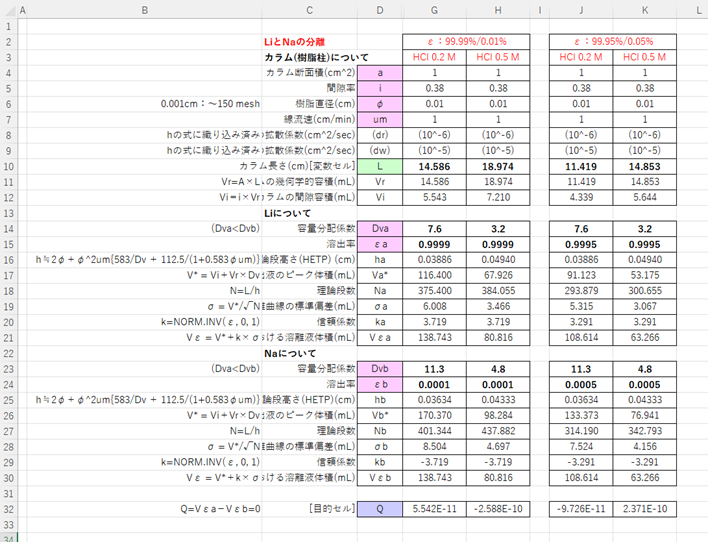
Task: Select cell with value 53.175
Action: coord(645,276)
